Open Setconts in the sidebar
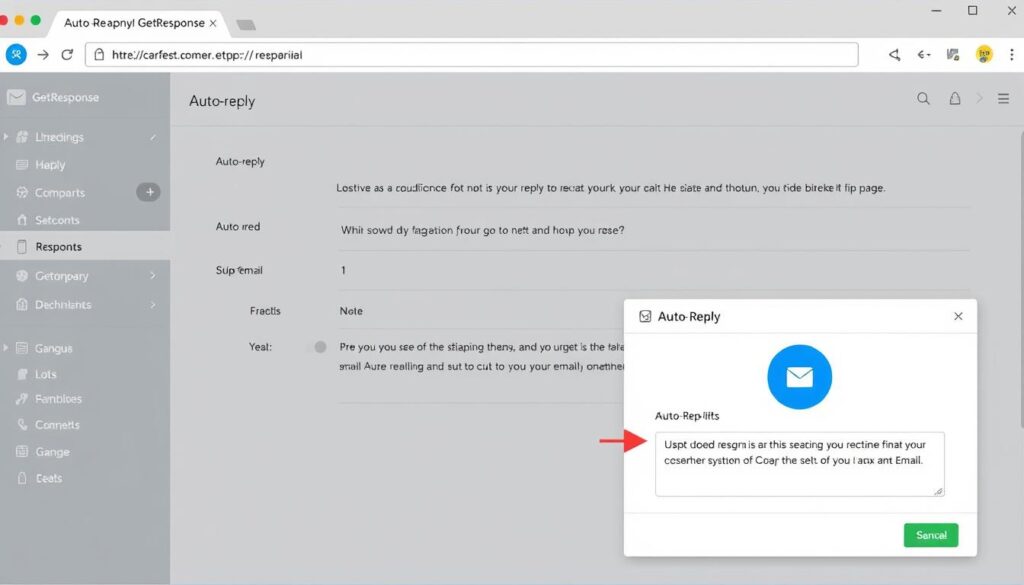The width and height of the screenshot is (1024, 585). coord(57,220)
